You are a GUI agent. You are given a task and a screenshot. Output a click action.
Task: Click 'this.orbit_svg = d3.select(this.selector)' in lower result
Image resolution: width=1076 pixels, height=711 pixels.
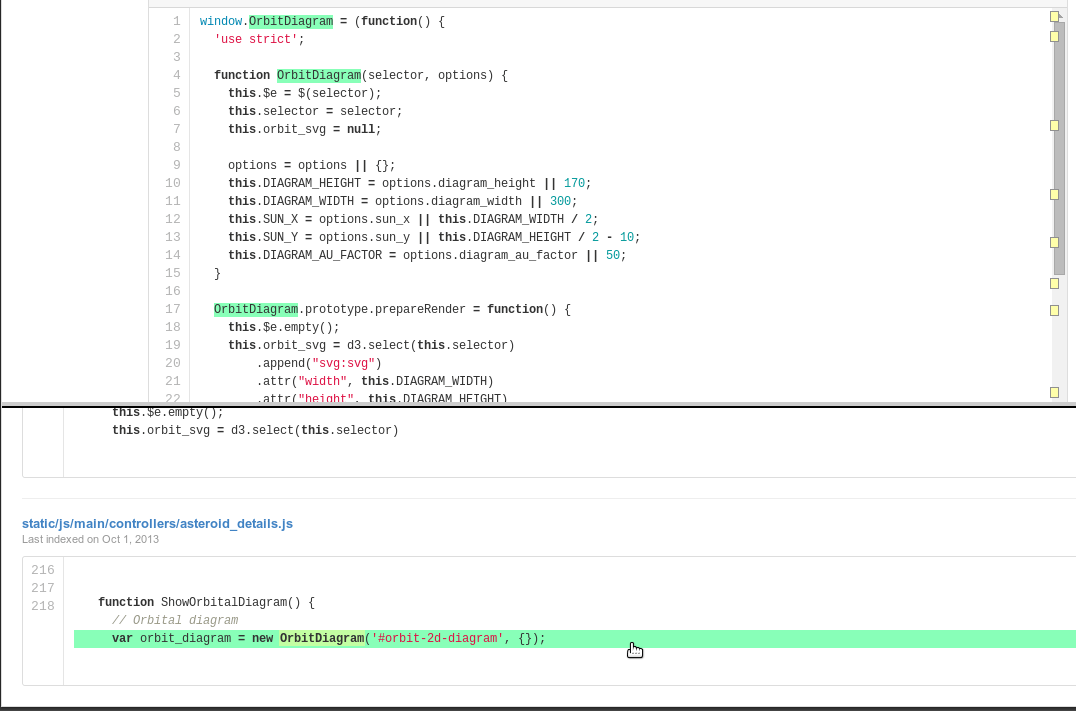pyautogui.click(x=255, y=430)
